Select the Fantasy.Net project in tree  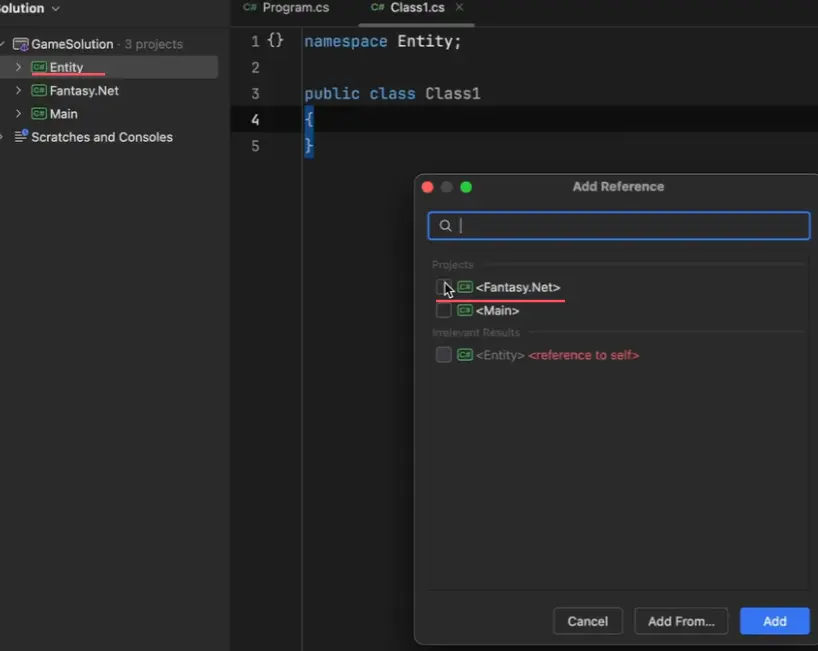109,90
